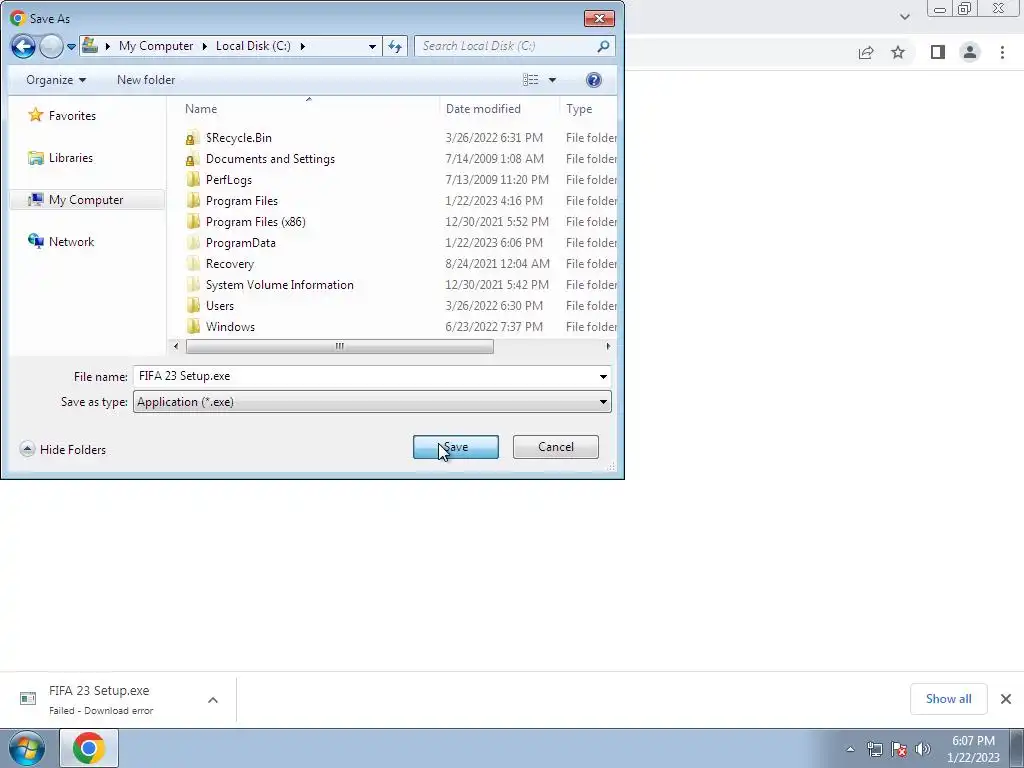Click the horizontal scrollbar thumb in file list

(340, 346)
